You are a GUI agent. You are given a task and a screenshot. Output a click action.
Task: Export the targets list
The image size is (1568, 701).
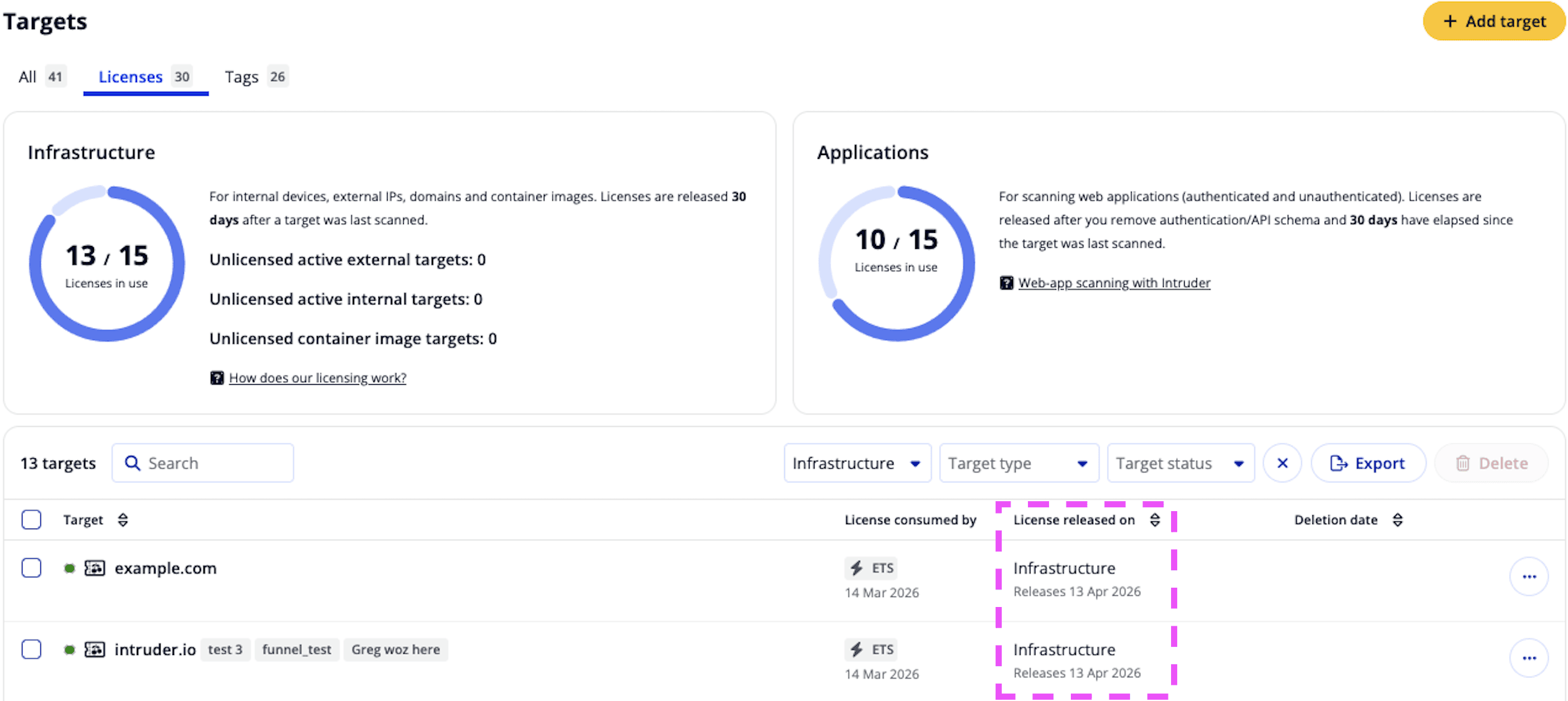pos(1368,463)
